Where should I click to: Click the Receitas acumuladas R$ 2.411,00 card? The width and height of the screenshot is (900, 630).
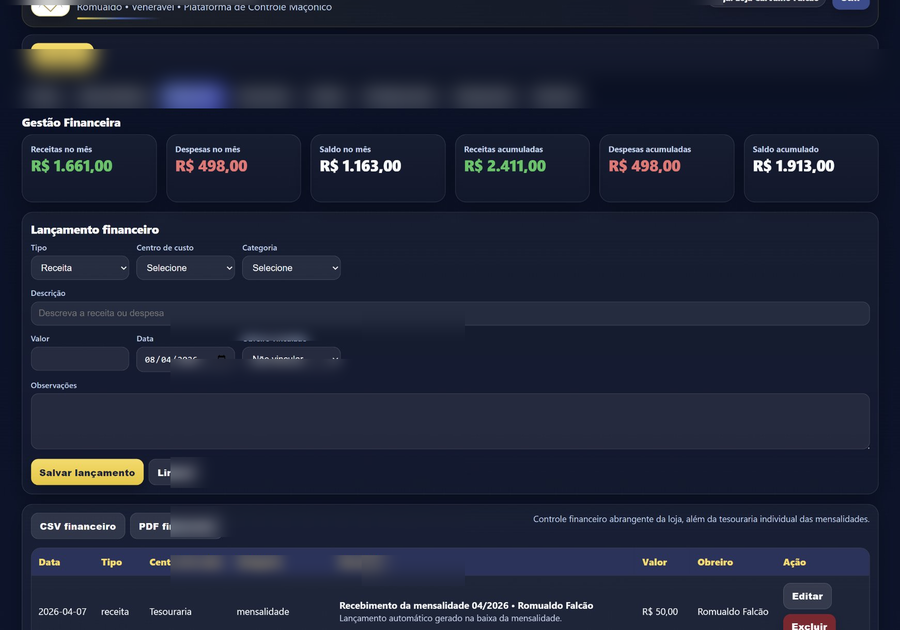coord(522,168)
